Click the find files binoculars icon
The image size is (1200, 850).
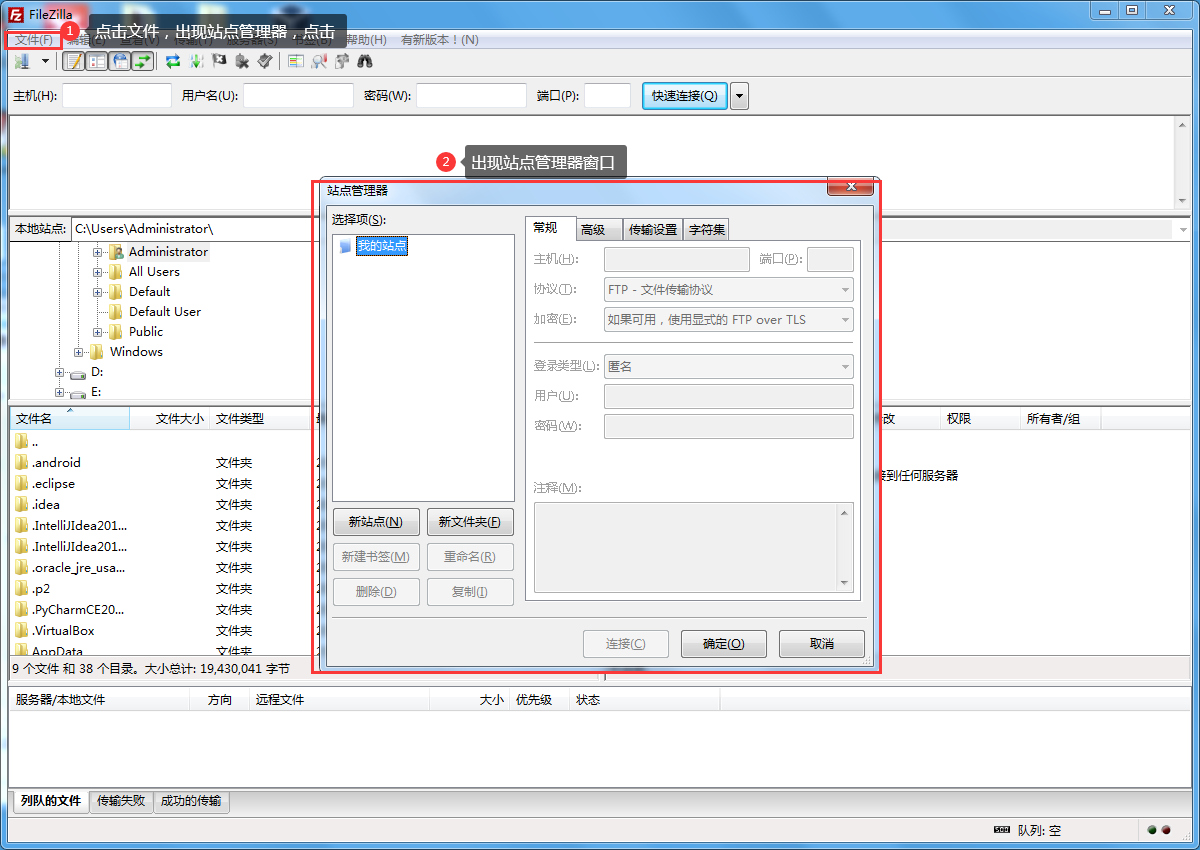click(x=366, y=61)
